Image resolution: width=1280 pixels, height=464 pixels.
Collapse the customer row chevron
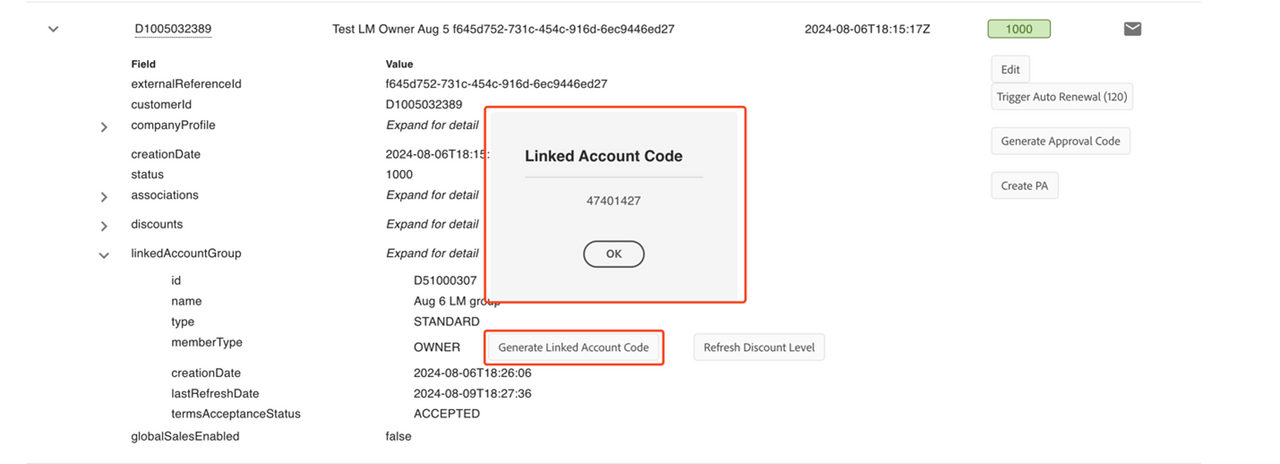click(54, 29)
